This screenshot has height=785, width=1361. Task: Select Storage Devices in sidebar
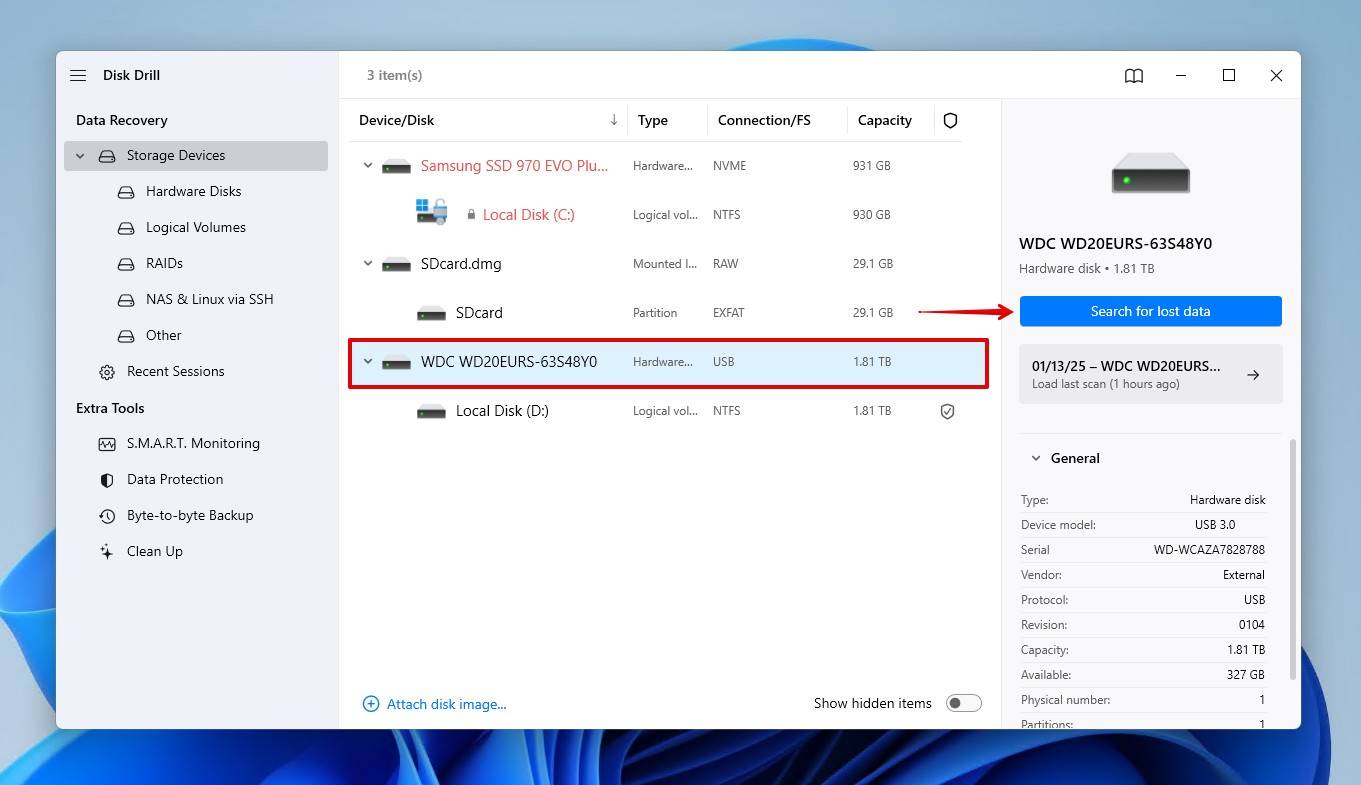(196, 155)
